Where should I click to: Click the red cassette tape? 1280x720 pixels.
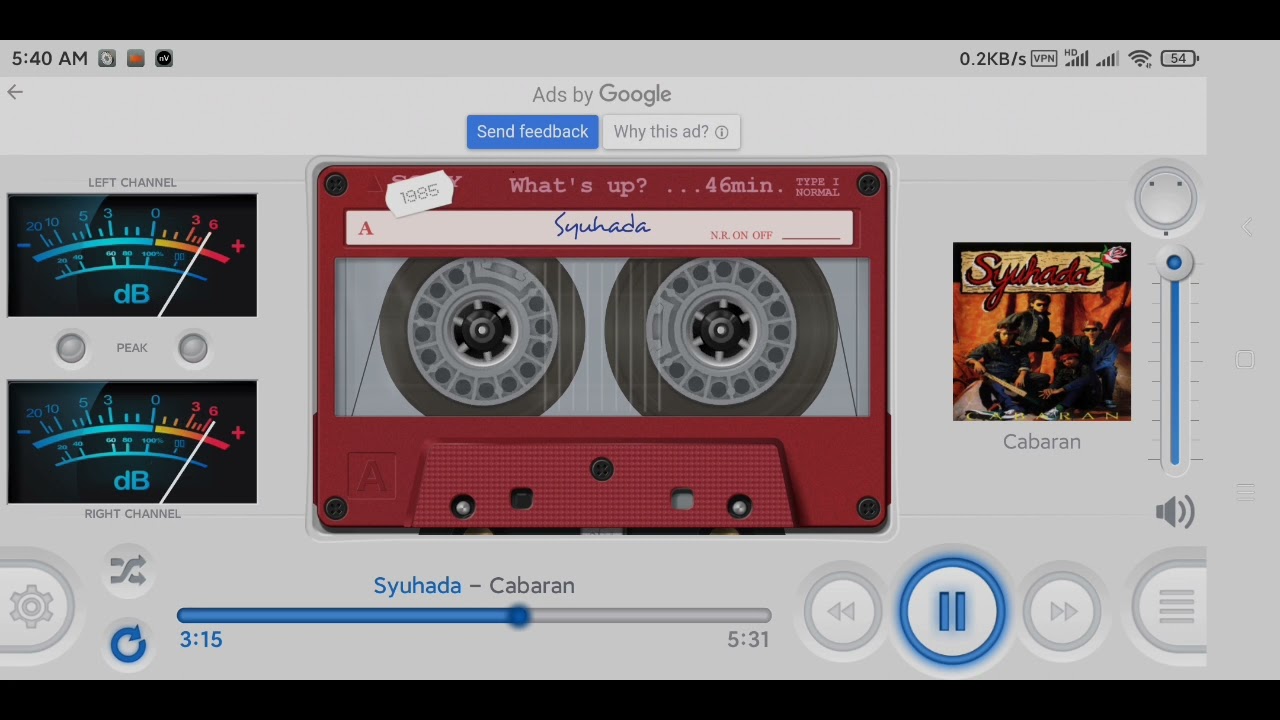602,347
